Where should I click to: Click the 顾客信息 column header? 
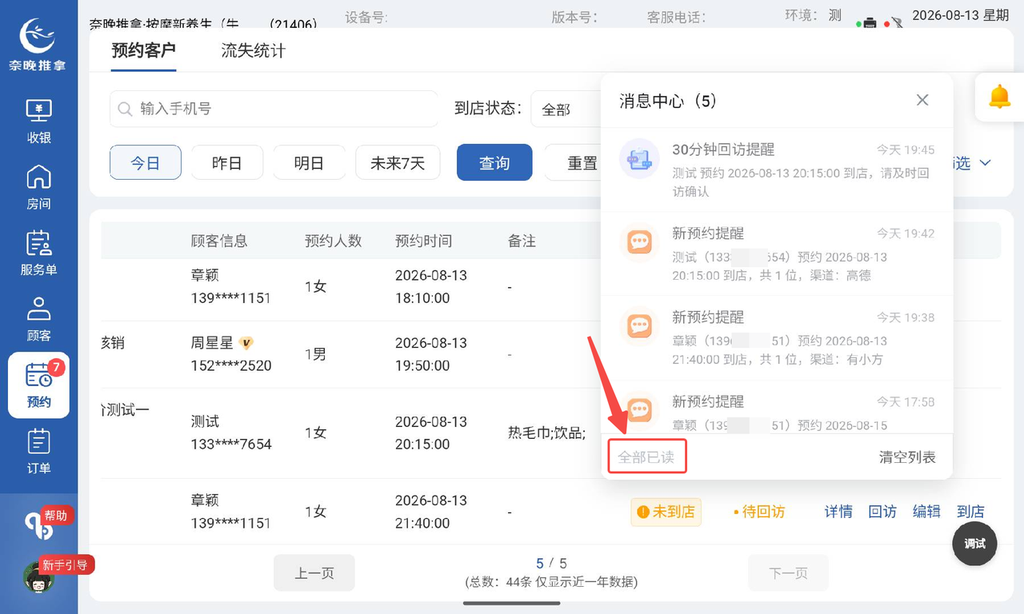(219, 241)
